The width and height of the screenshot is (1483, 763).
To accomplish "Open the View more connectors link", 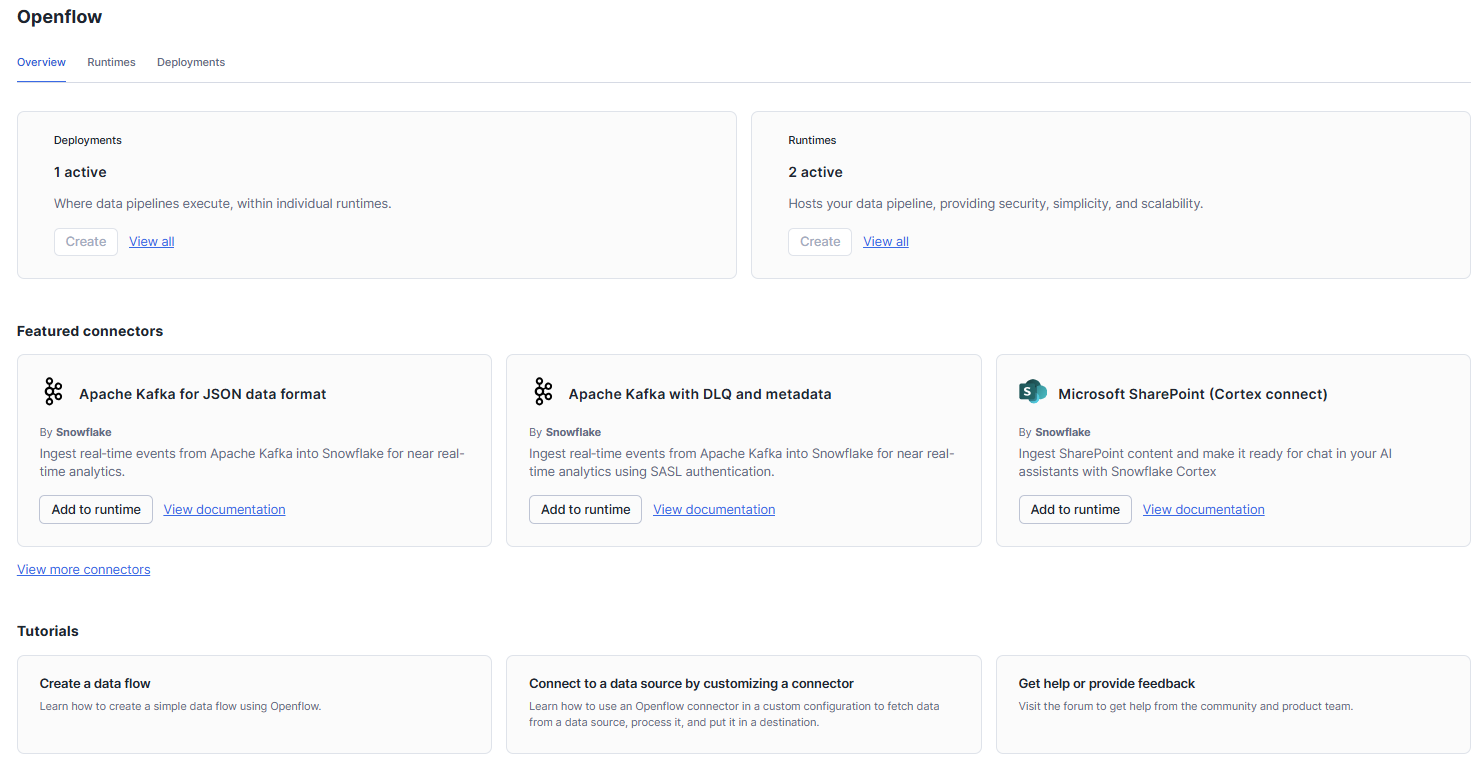I will click(x=83, y=569).
